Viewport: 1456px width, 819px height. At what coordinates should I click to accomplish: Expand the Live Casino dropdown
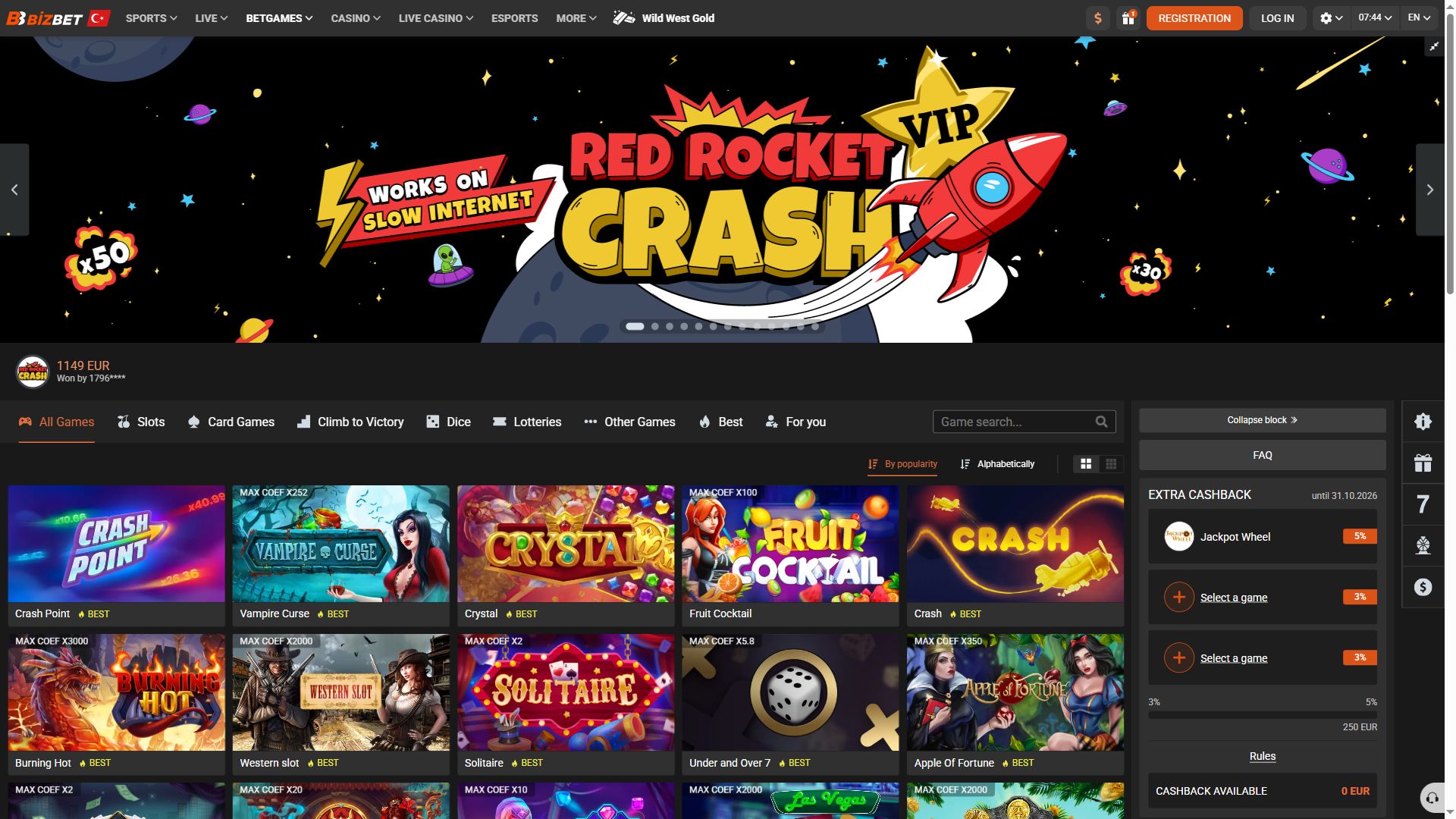tap(436, 18)
